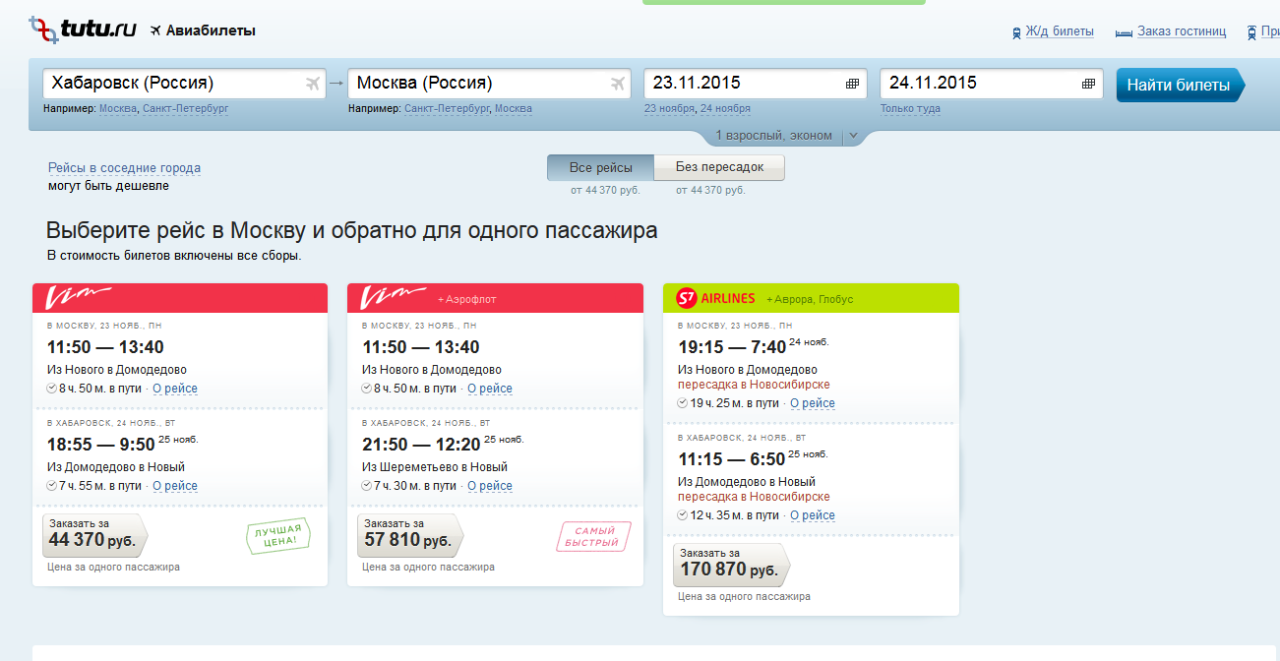Open Рейсы в соседние города link

tap(124, 168)
